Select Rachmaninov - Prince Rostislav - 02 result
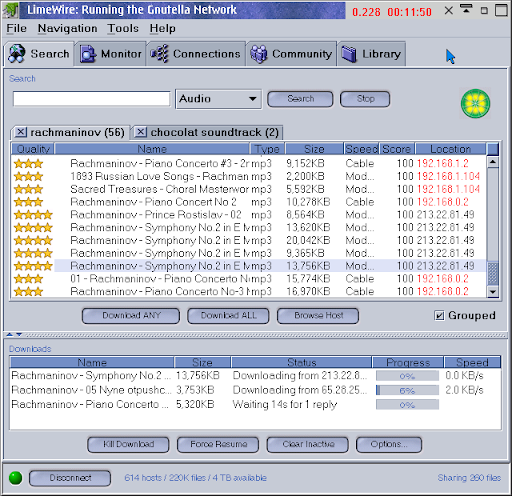512x496 pixels. (x=248, y=215)
